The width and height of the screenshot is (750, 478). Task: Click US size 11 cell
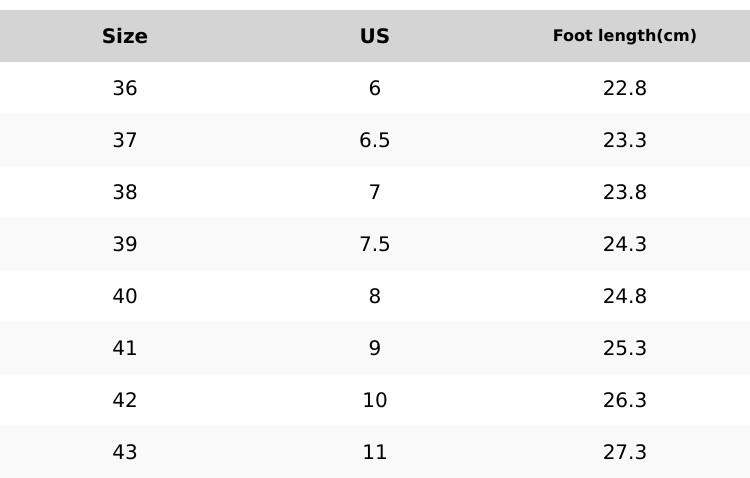tap(375, 453)
